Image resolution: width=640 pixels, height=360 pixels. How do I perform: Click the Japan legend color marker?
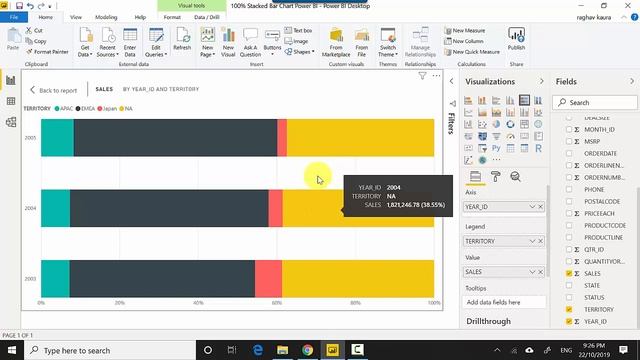(100, 109)
